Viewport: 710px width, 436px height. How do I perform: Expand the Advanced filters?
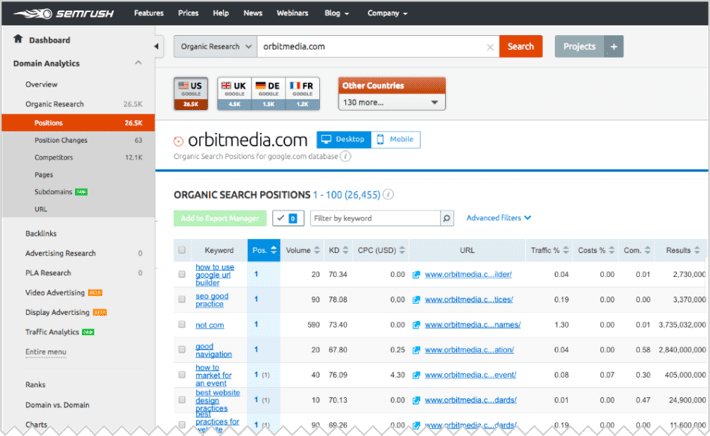click(x=499, y=218)
